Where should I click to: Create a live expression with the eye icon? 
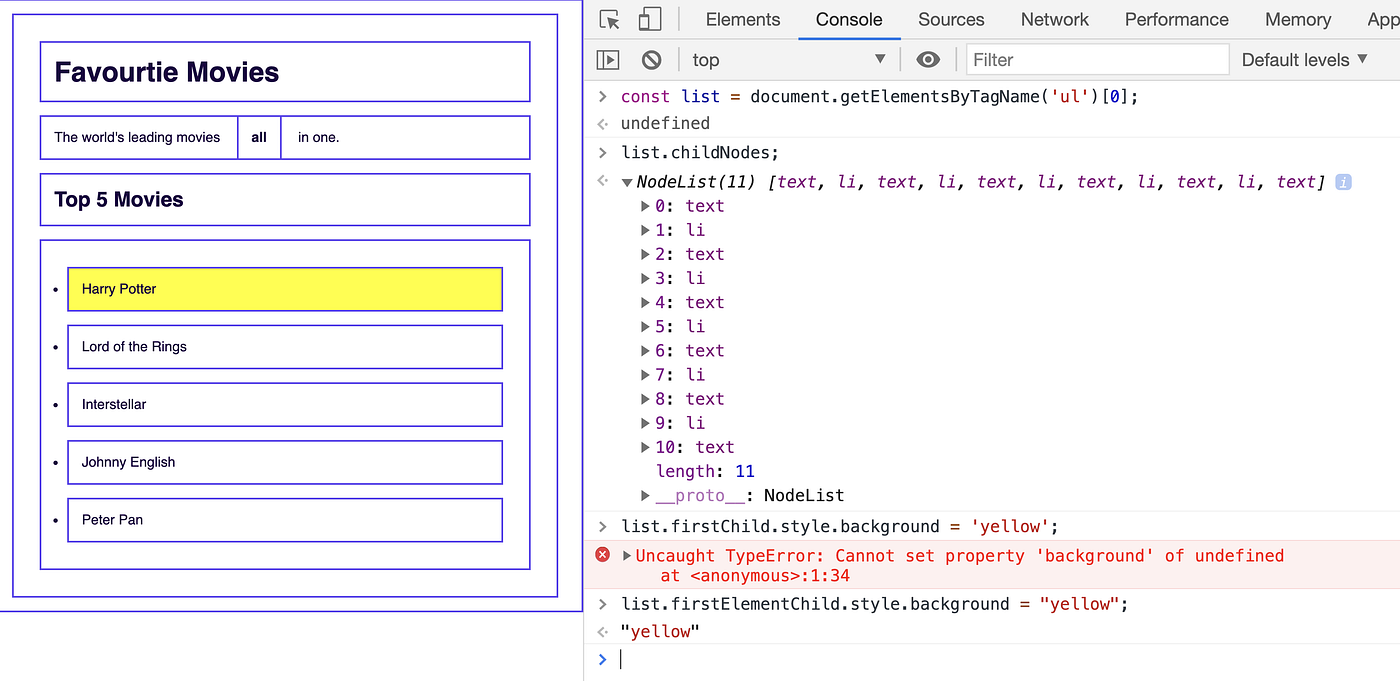927,59
